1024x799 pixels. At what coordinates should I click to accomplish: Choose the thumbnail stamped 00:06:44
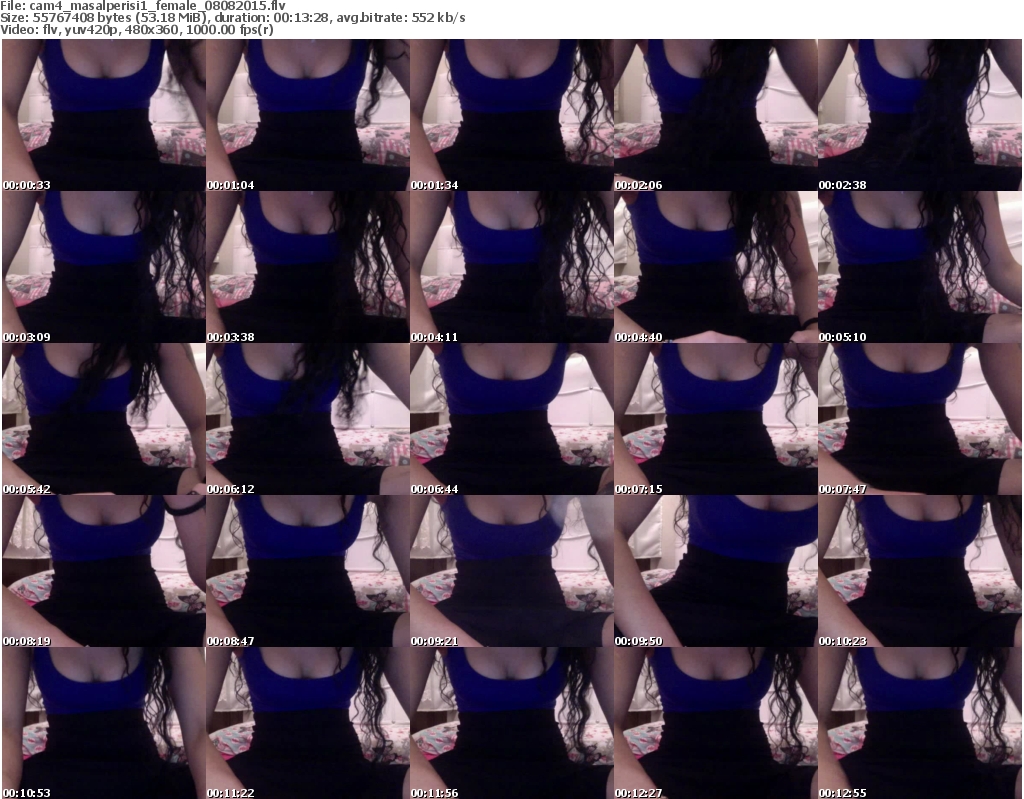coord(511,419)
